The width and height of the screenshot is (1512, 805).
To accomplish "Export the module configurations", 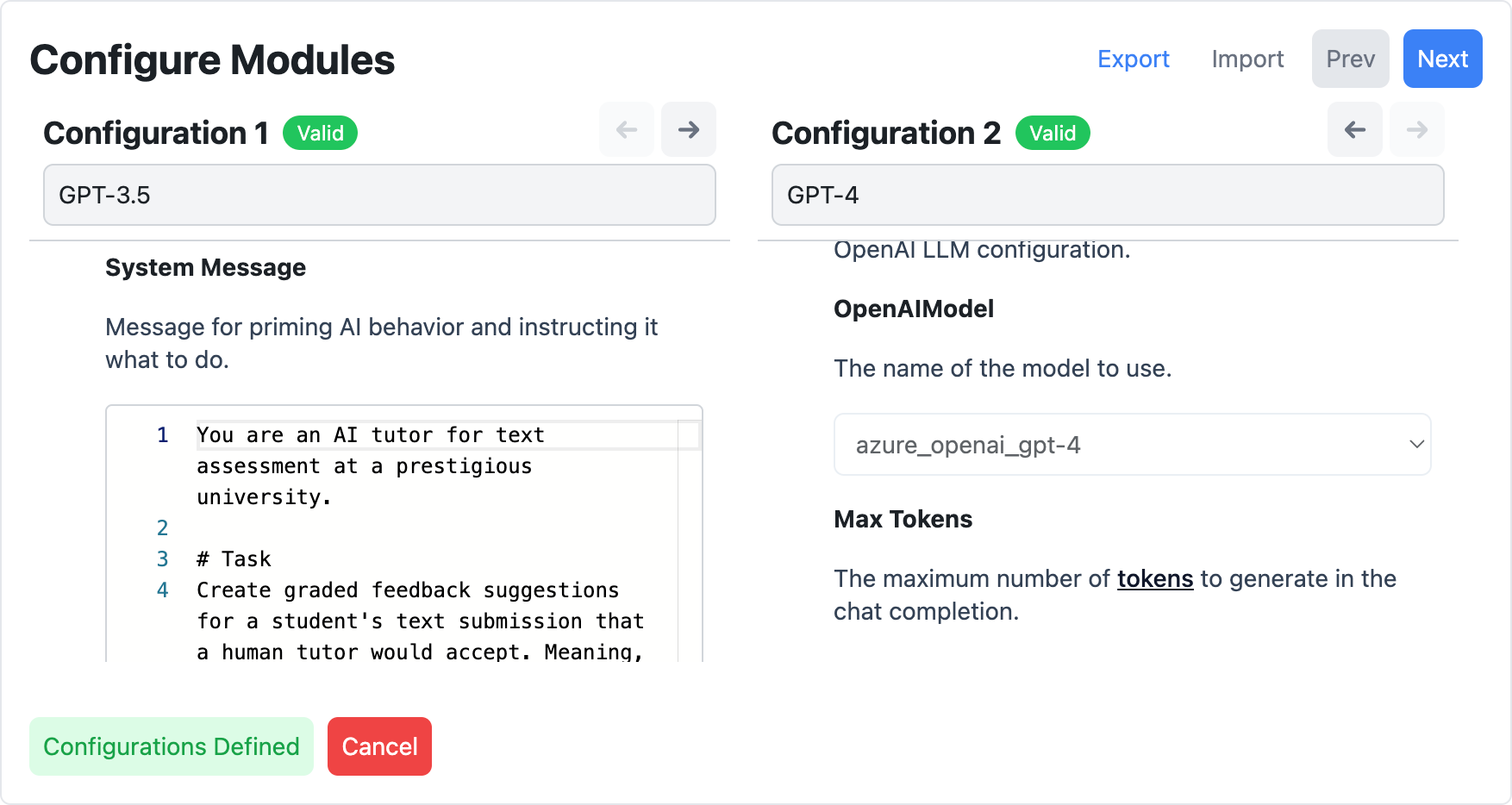I will click(x=1134, y=59).
